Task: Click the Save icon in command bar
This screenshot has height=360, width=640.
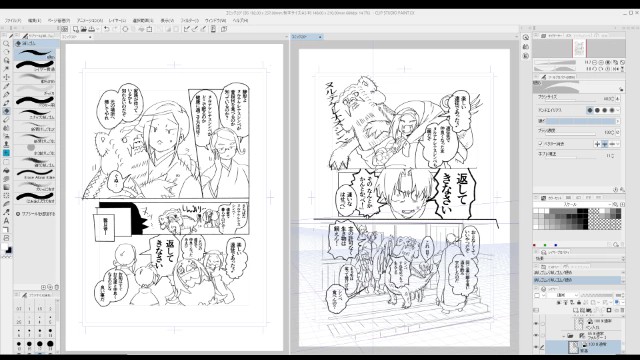Action: 92,29
